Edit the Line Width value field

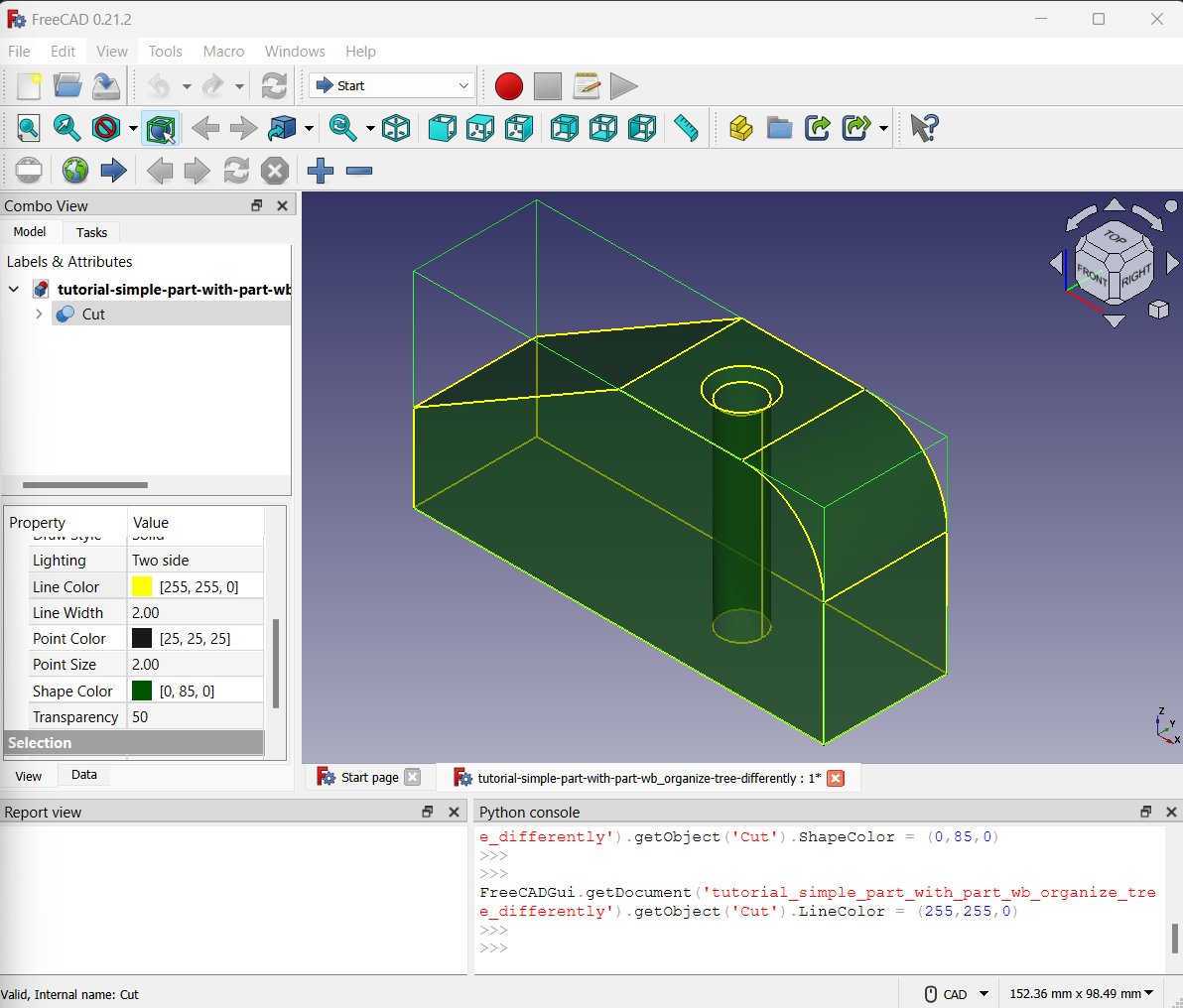point(196,613)
